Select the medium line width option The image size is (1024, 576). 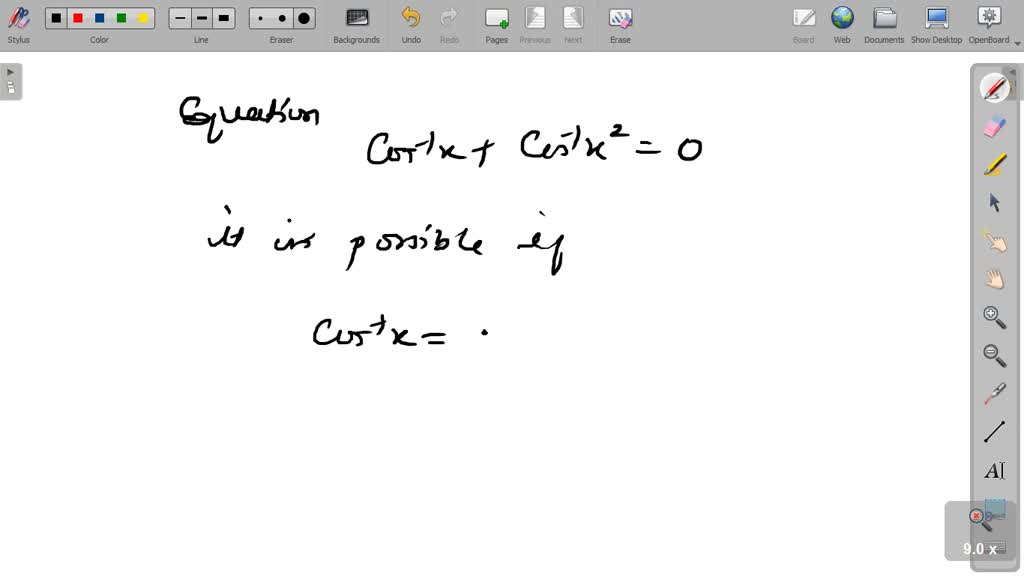tap(200, 17)
